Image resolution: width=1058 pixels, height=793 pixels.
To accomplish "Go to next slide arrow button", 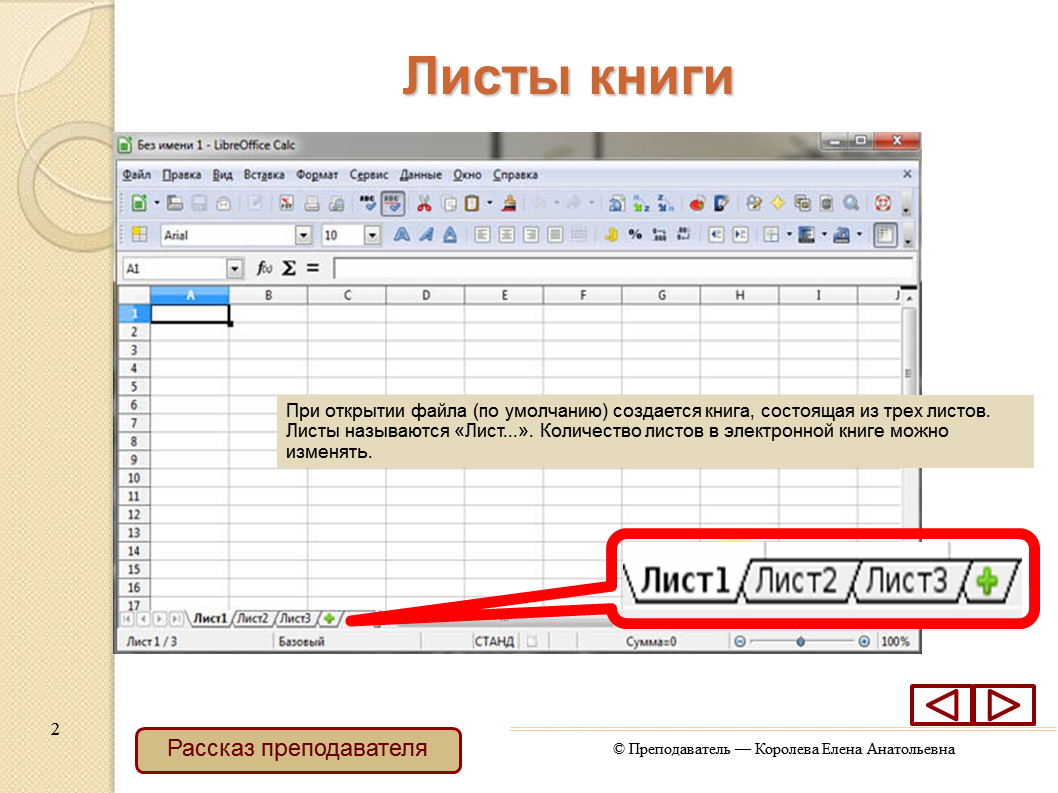I will coord(1004,705).
